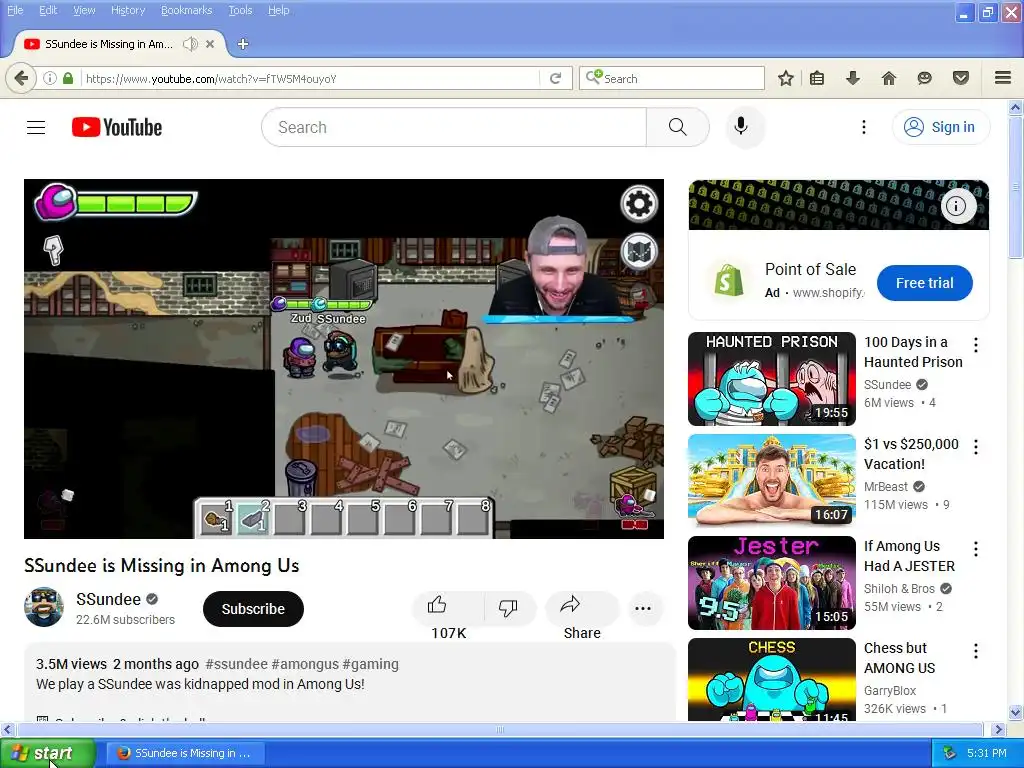Show bookmarks list icon
The image size is (1024, 768).
817,78
